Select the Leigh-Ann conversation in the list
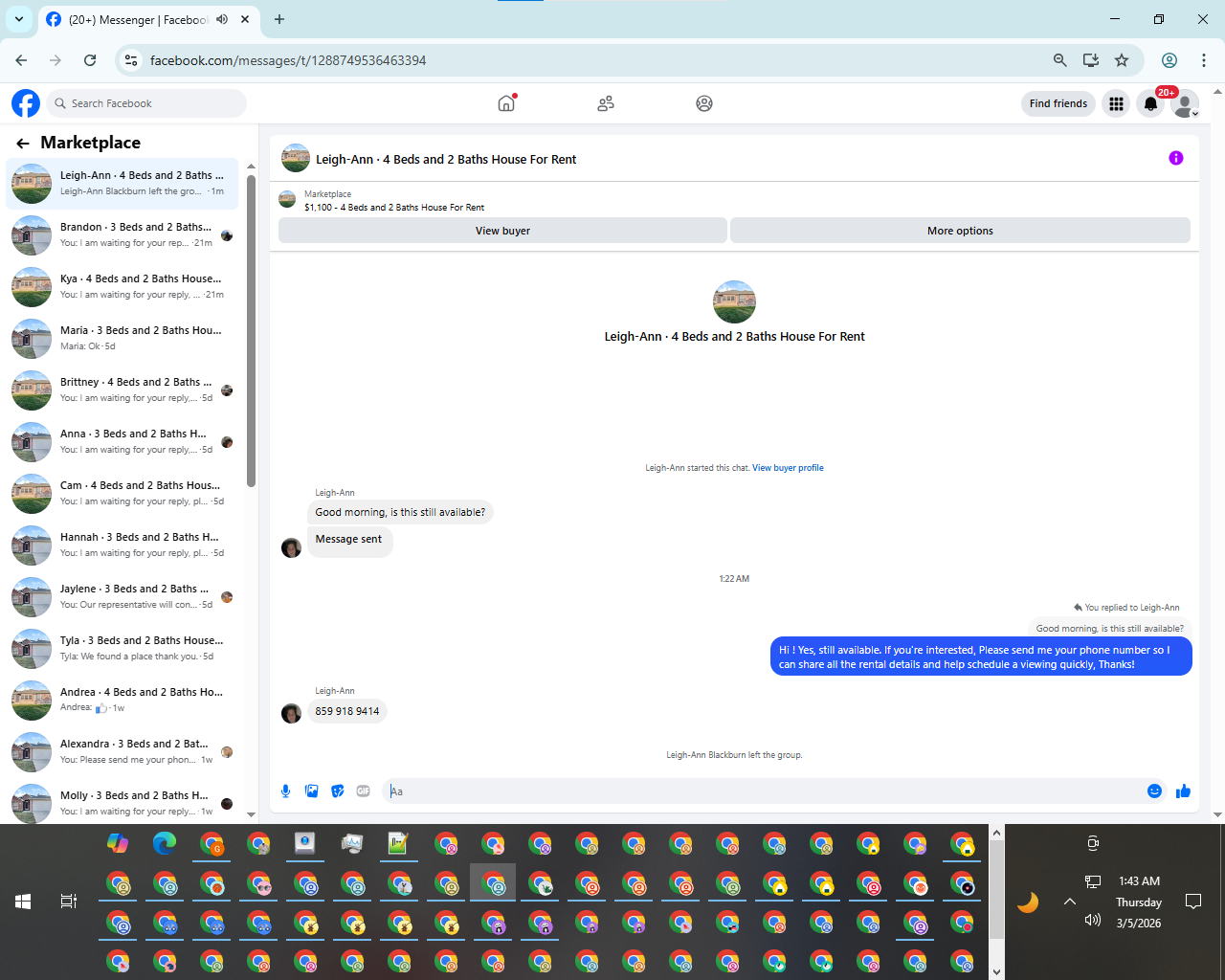This screenshot has height=980, width=1225. pyautogui.click(x=122, y=183)
